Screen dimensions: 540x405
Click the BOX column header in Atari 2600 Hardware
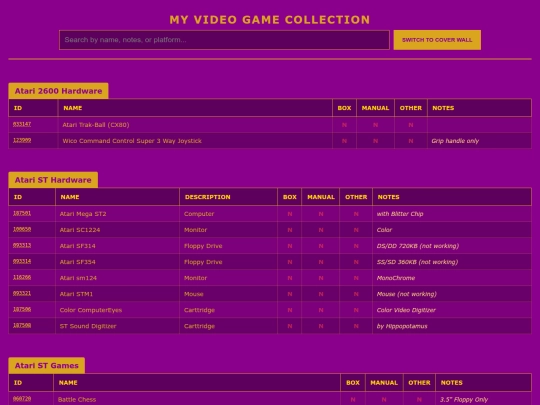(x=344, y=108)
